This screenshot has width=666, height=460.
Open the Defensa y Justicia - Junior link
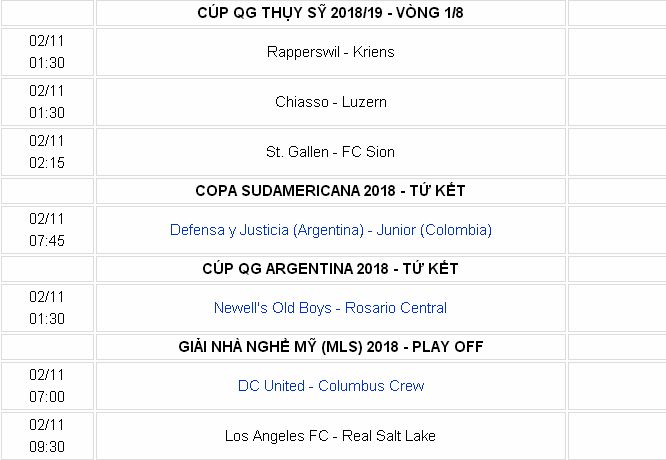[330, 230]
